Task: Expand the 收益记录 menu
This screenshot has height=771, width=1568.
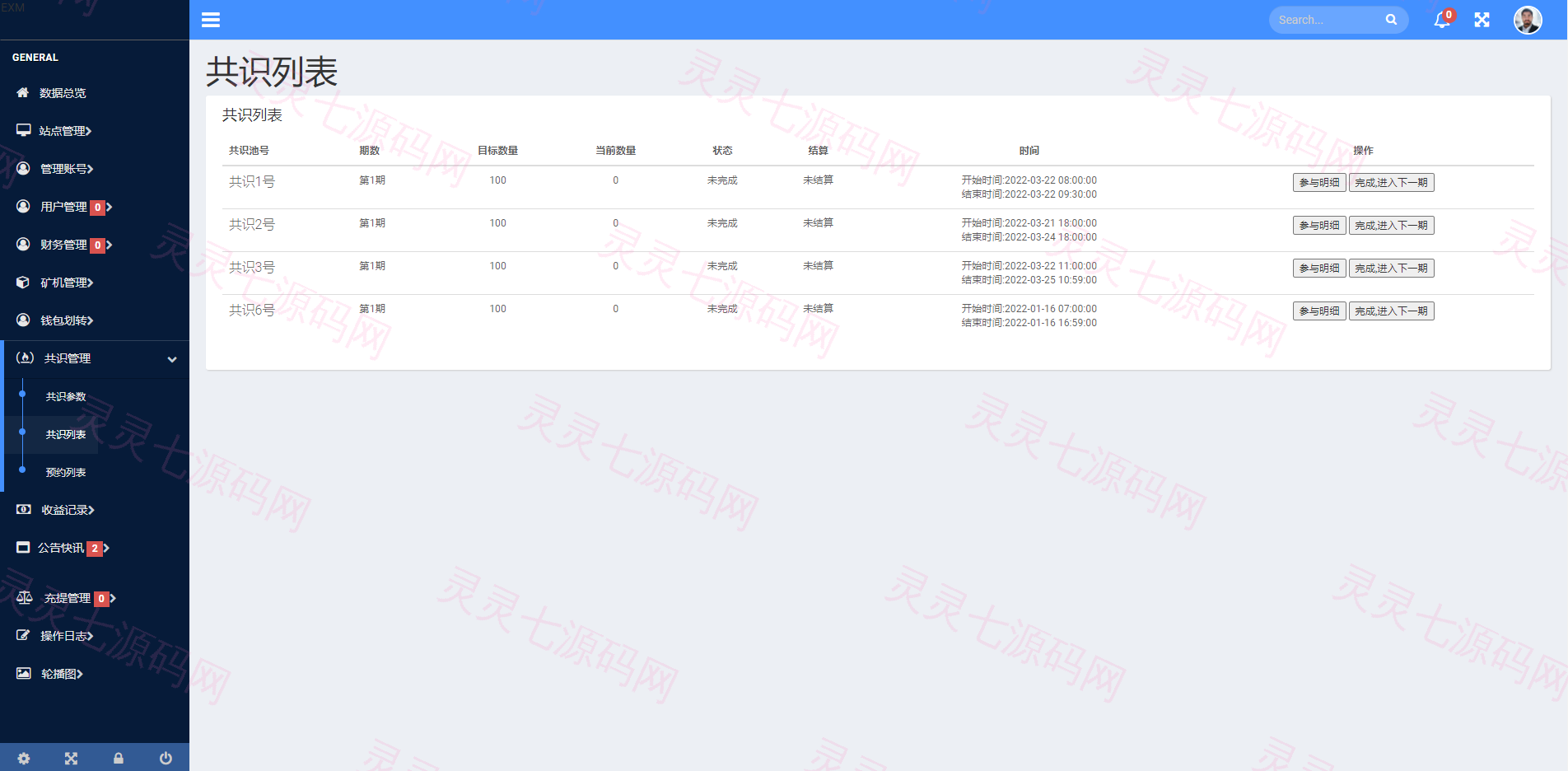Action: (x=95, y=509)
